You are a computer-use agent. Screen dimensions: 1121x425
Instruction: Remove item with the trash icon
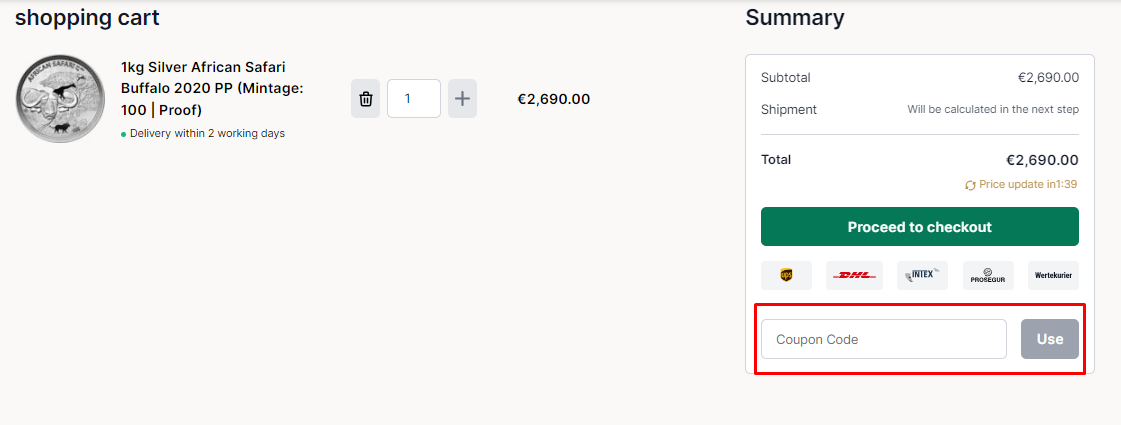coord(366,99)
